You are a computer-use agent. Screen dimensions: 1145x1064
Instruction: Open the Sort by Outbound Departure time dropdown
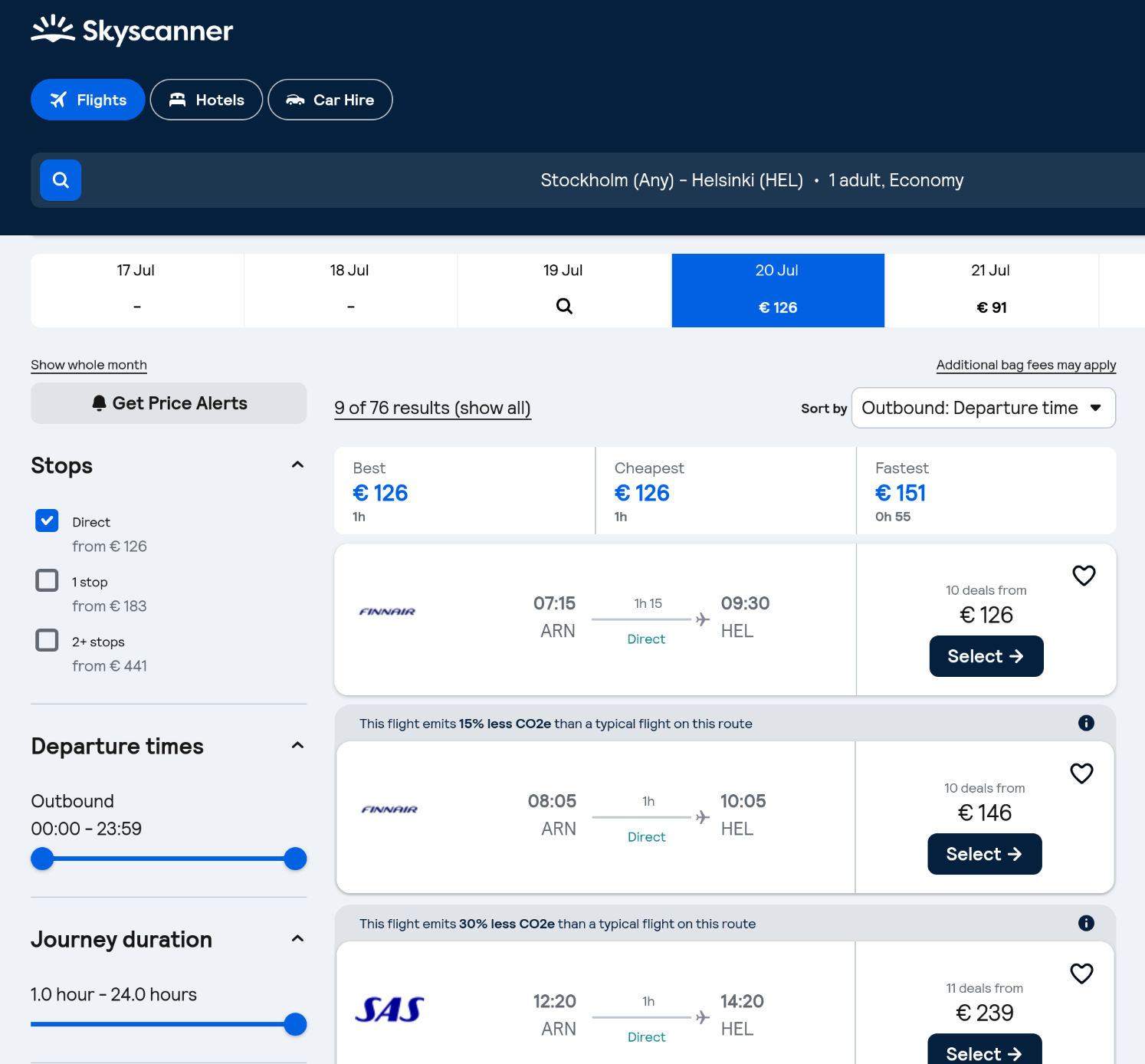click(983, 408)
